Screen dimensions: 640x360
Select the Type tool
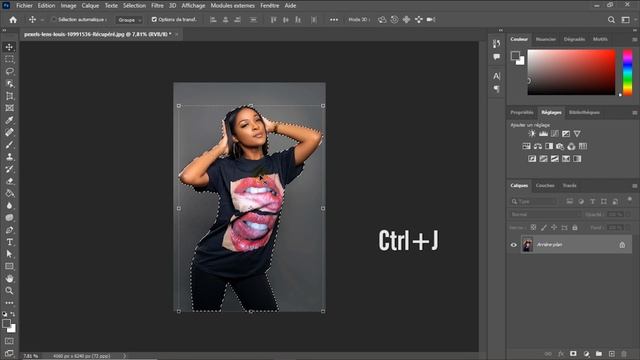(x=9, y=242)
